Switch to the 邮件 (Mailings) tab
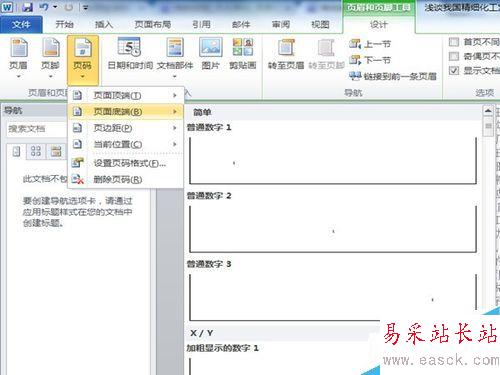Image resolution: width=500 pixels, height=375 pixels. click(x=241, y=24)
